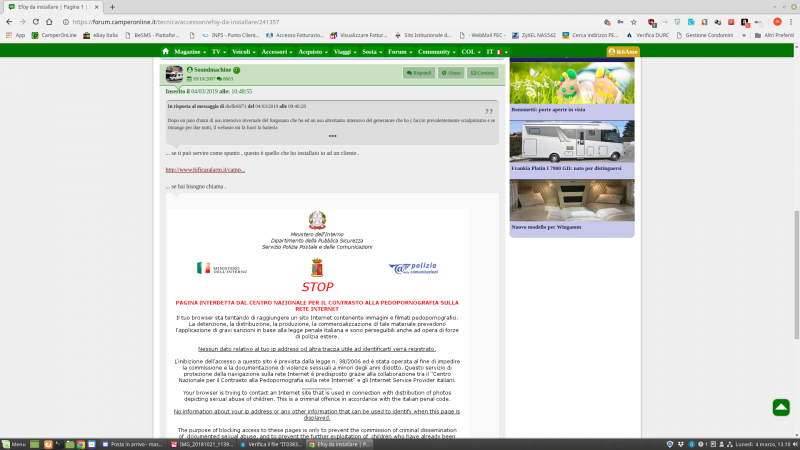Switch to 'Posta in arrivo' taskbar window

click(132, 444)
